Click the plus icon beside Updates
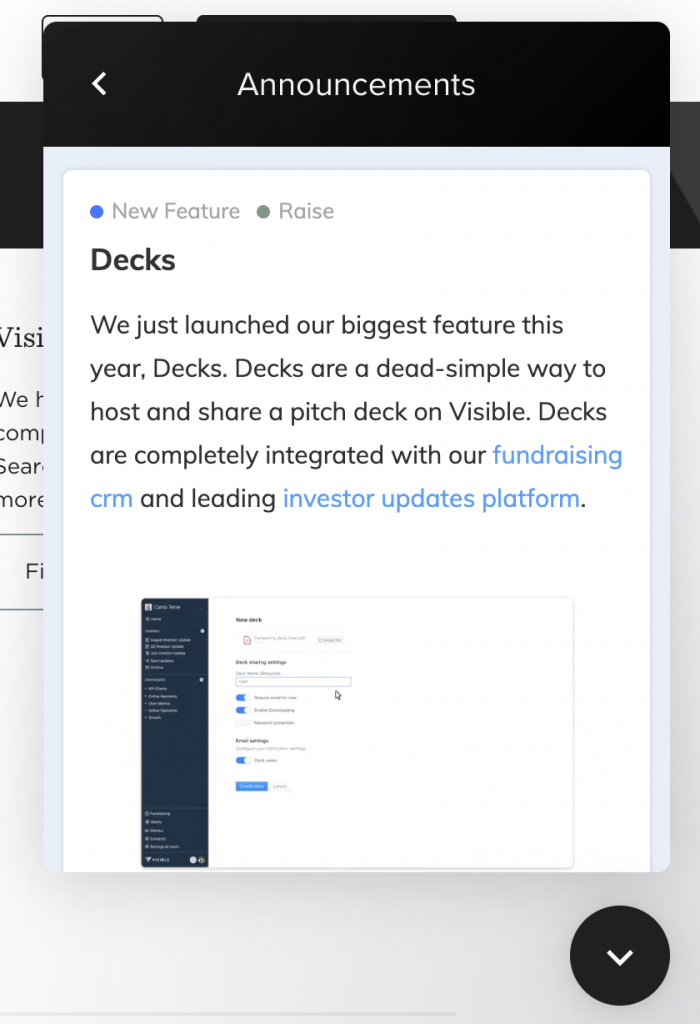This screenshot has height=1024, width=700. 202,631
